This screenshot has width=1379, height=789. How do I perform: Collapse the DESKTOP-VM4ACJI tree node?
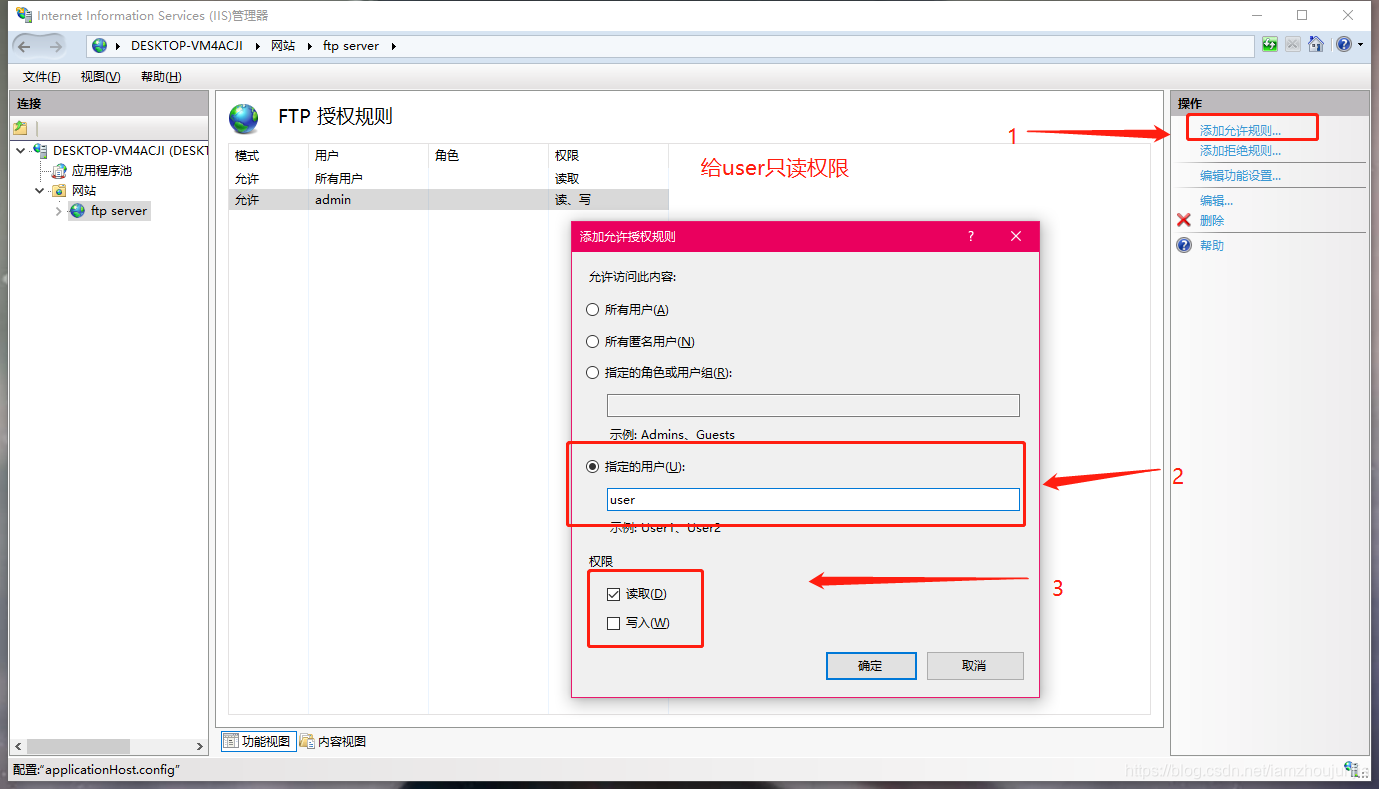[23, 151]
